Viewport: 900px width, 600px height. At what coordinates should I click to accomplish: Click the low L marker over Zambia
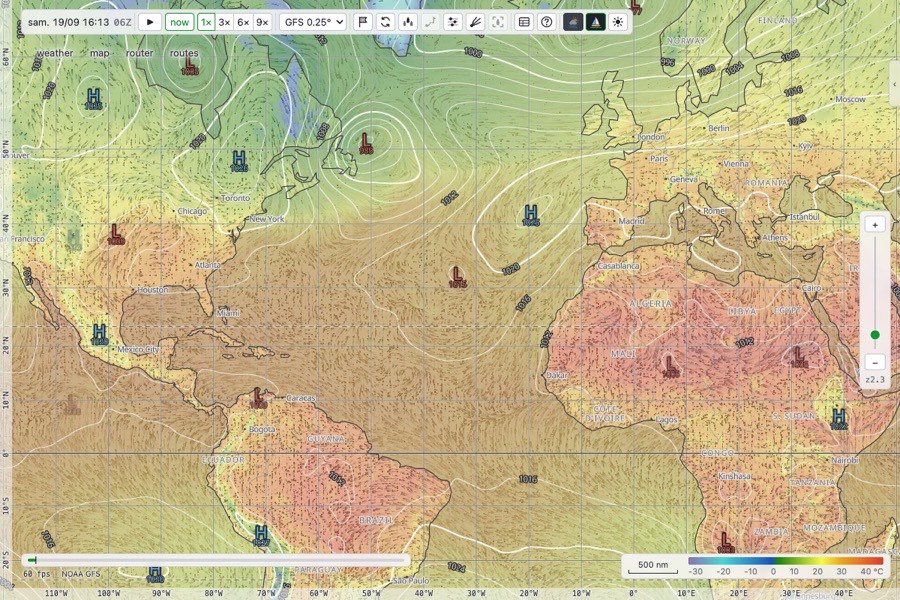tap(725, 542)
